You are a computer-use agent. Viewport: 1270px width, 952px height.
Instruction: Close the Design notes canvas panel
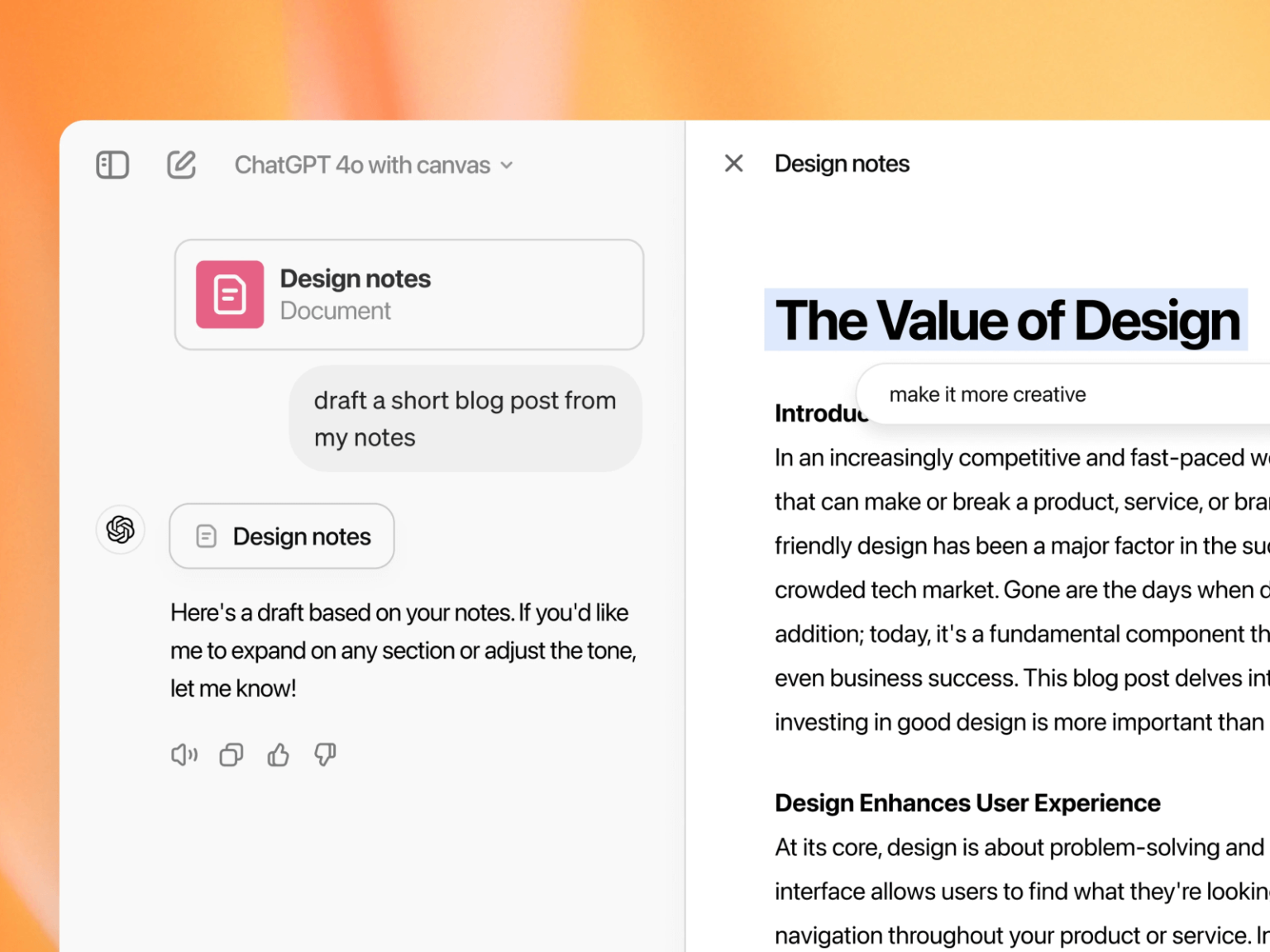click(733, 164)
